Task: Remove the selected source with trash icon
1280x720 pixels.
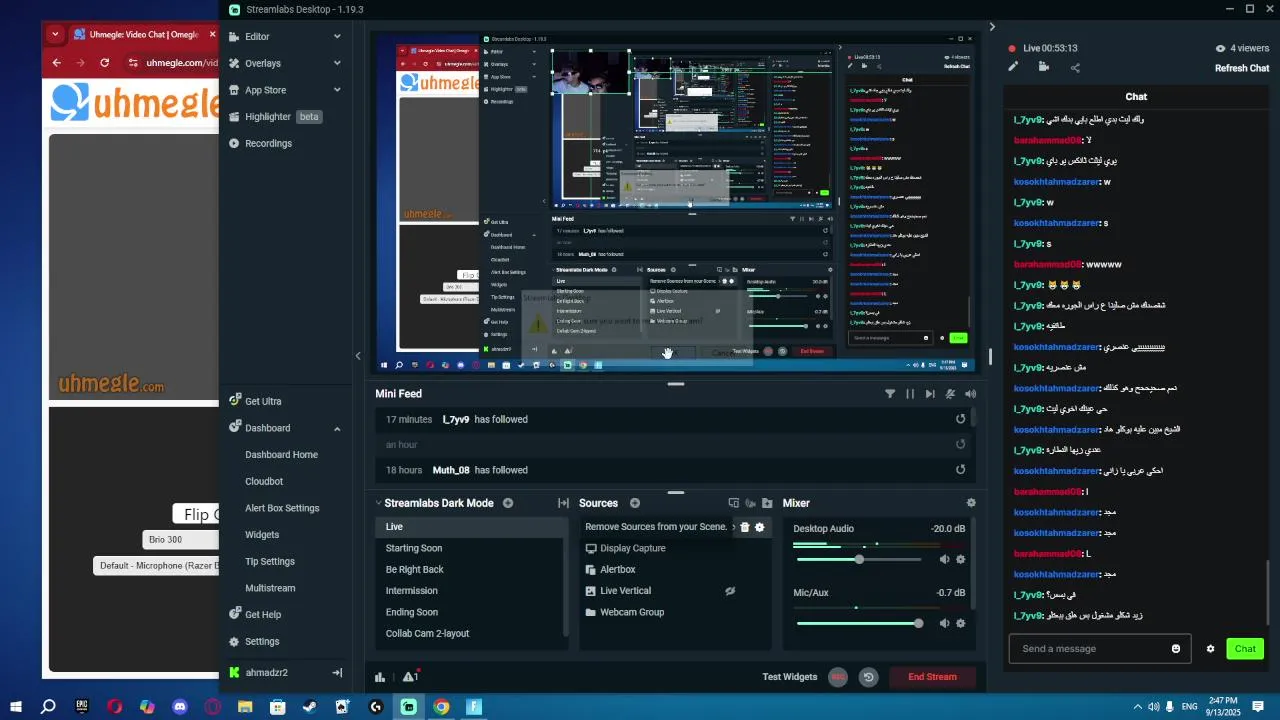Action: click(x=745, y=527)
